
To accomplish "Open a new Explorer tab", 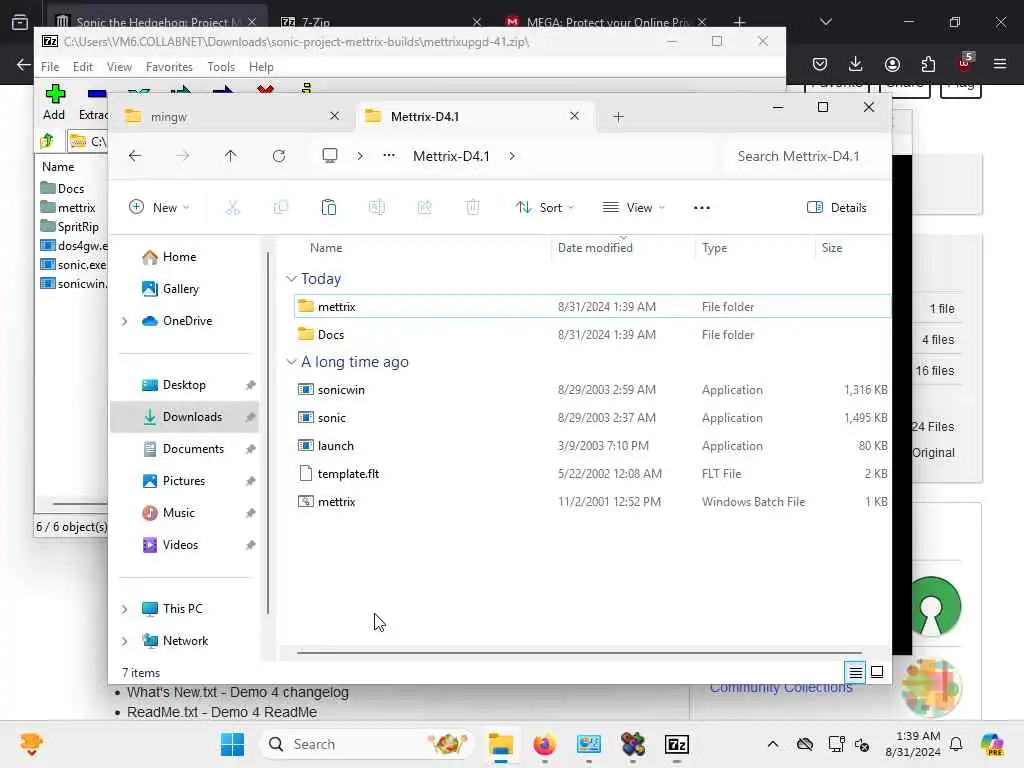I will 618,117.
